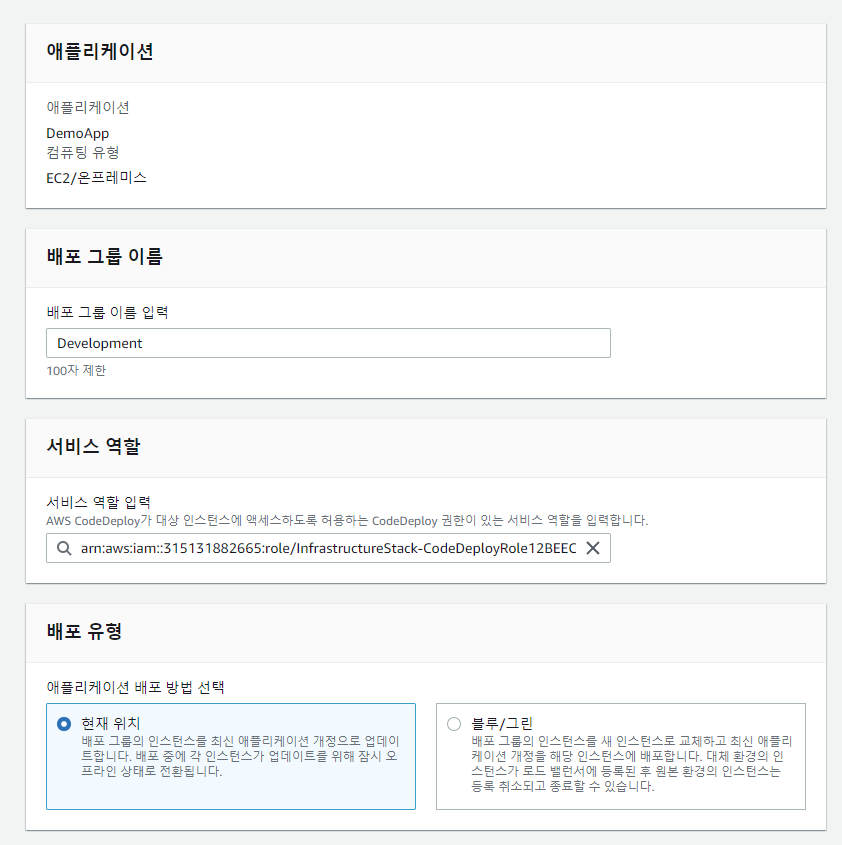Click the search magnifier icon in service role field
Screen dimensions: 842x845
(x=64, y=548)
